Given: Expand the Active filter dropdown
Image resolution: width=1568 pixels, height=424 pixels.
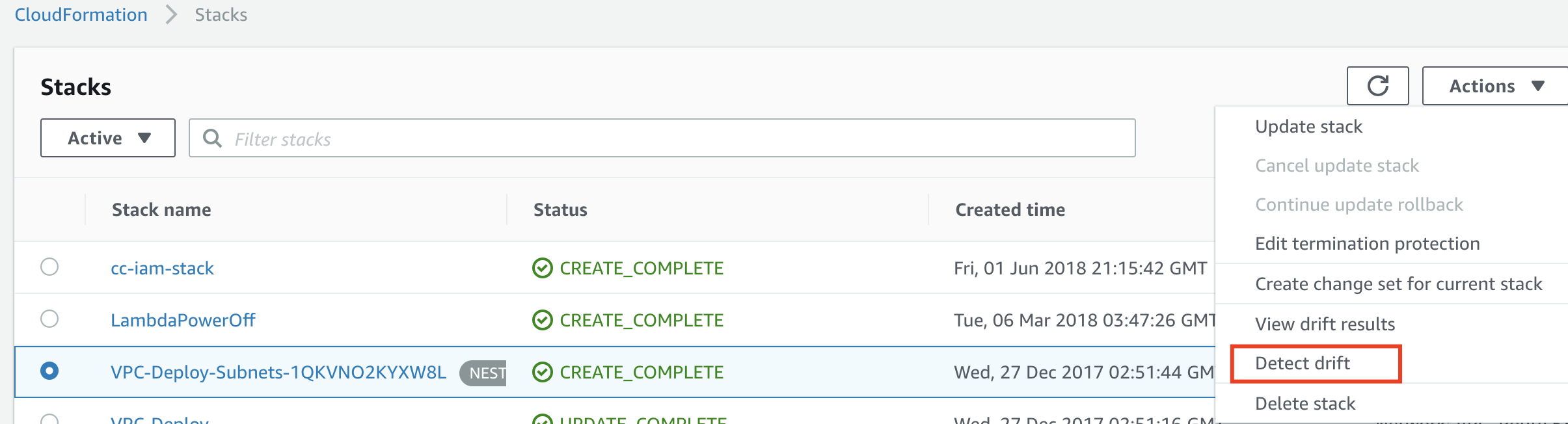Looking at the screenshot, I should point(108,138).
